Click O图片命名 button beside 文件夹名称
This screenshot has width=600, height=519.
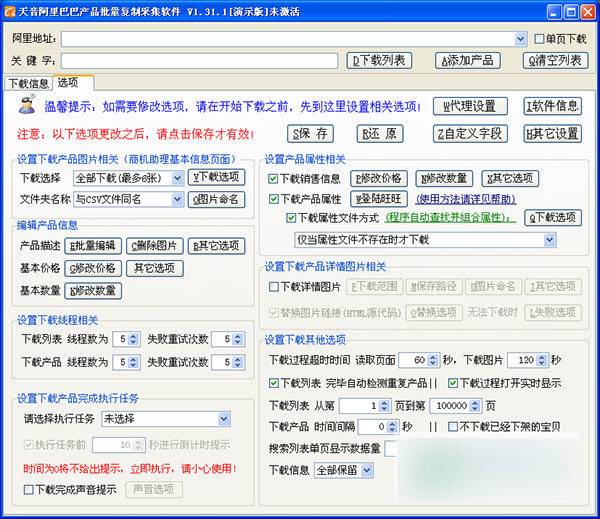[216, 199]
